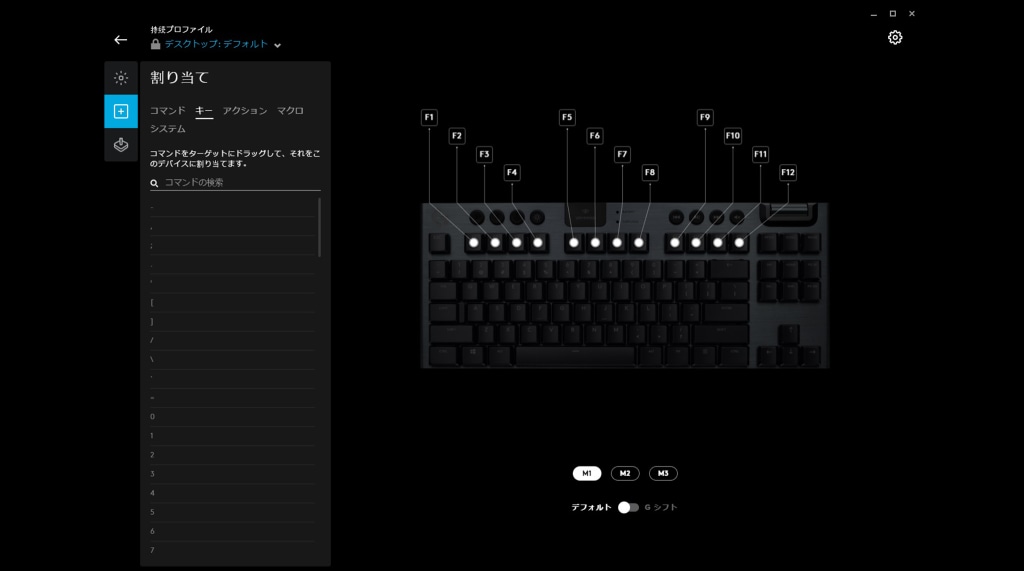
Task: Switch to the マクロ tab
Action: click(x=290, y=110)
